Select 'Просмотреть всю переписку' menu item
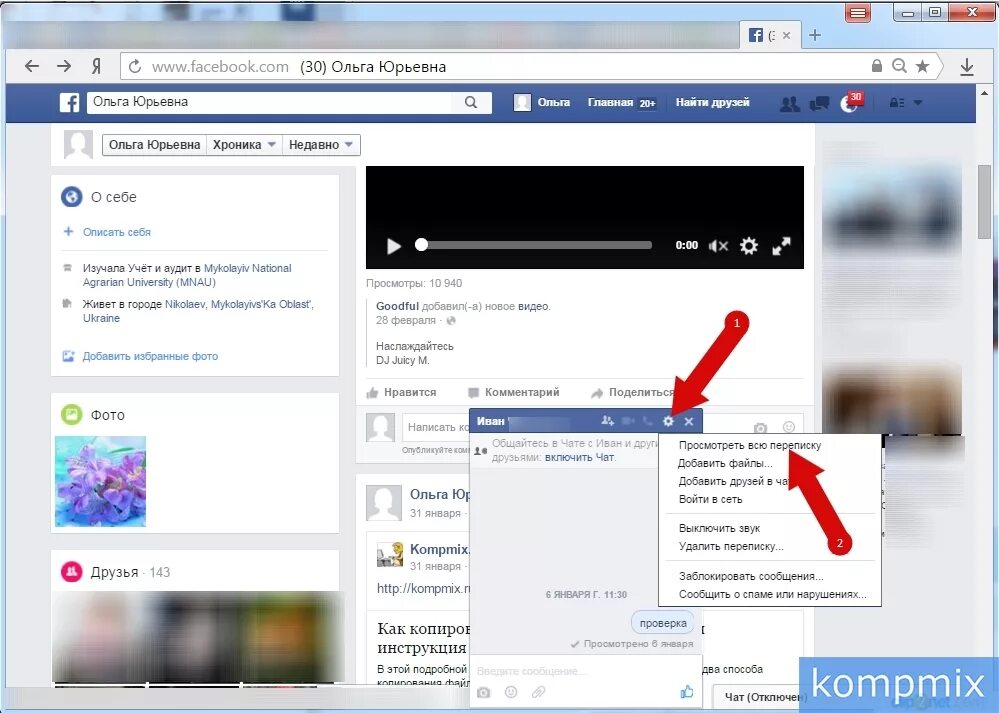This screenshot has height=713, width=999. coord(750,445)
